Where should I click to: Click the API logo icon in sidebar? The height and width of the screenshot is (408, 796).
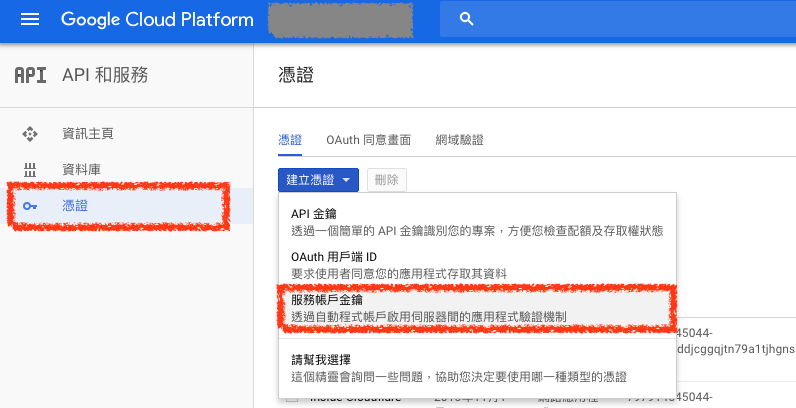coord(30,75)
